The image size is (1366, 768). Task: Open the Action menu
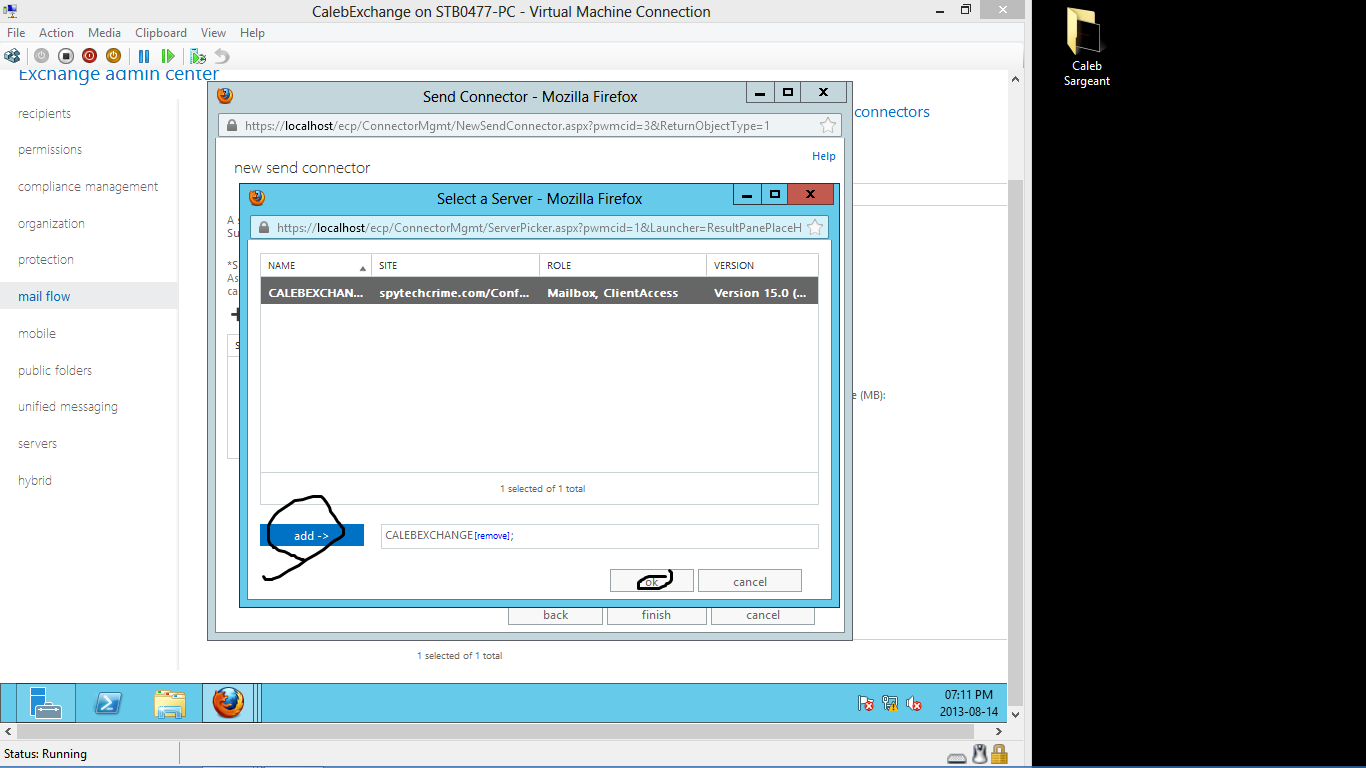56,33
